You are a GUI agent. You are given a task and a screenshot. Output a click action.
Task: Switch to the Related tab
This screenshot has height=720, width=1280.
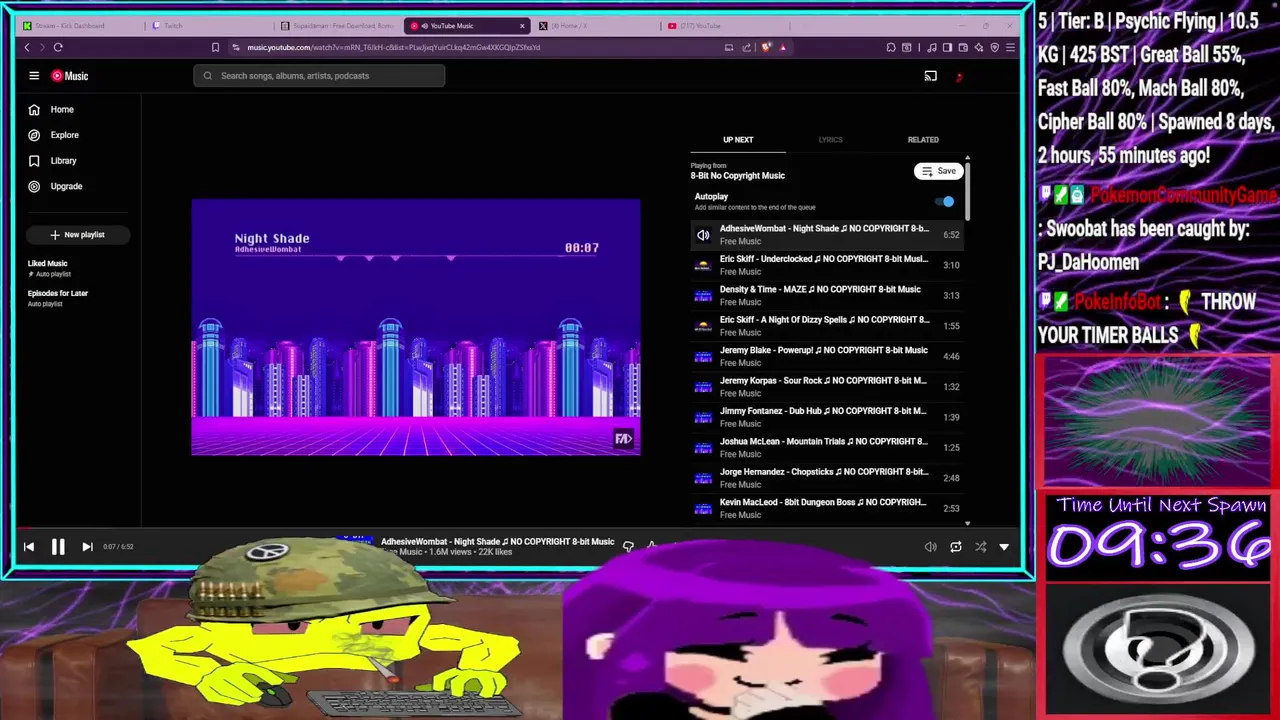(x=923, y=140)
